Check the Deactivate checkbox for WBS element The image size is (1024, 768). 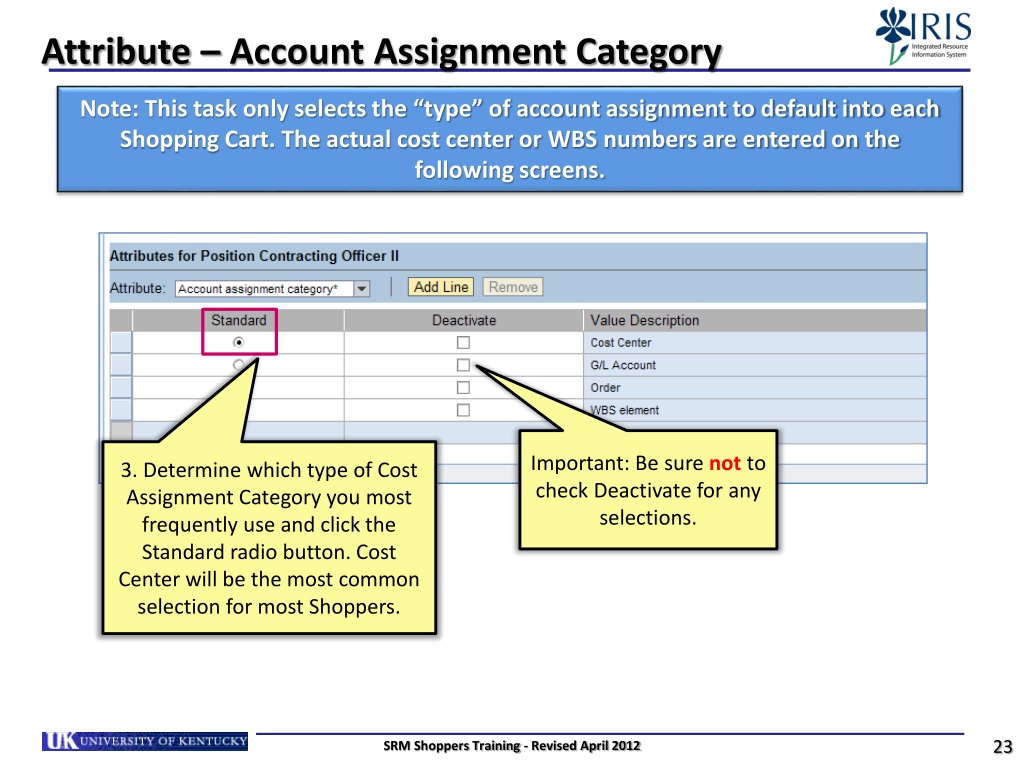coord(463,410)
